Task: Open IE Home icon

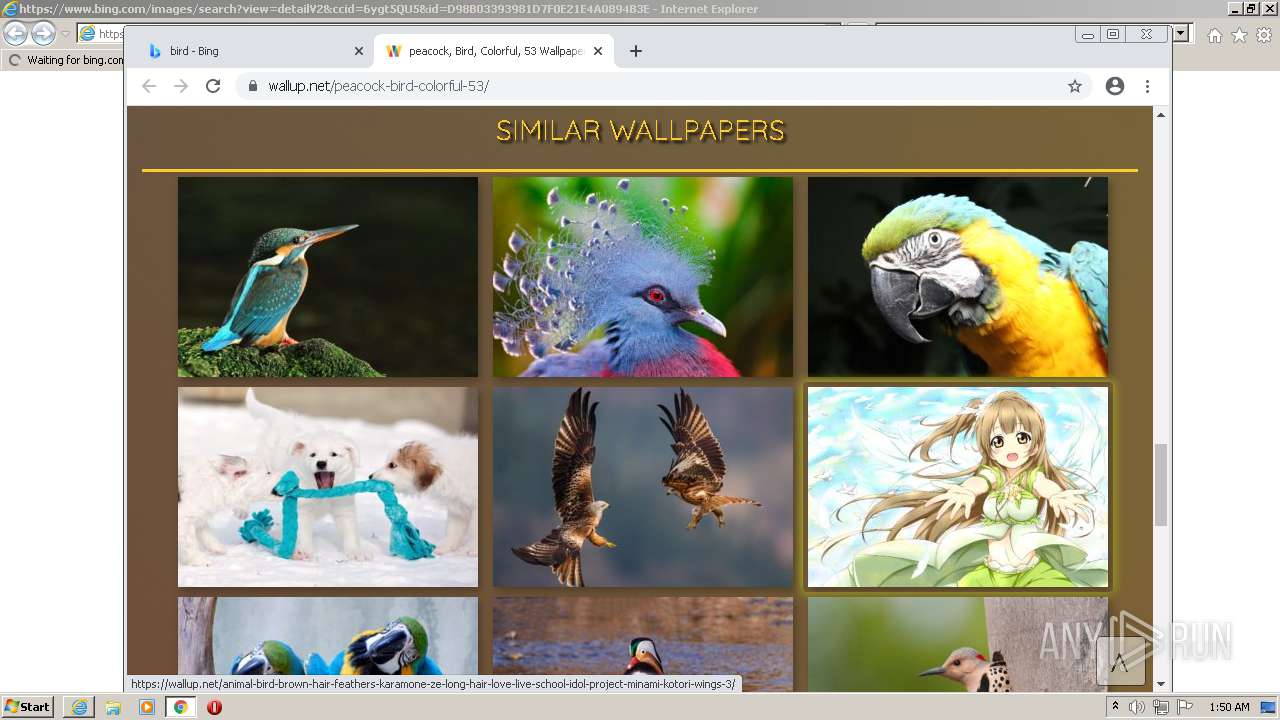Action: click(1214, 35)
